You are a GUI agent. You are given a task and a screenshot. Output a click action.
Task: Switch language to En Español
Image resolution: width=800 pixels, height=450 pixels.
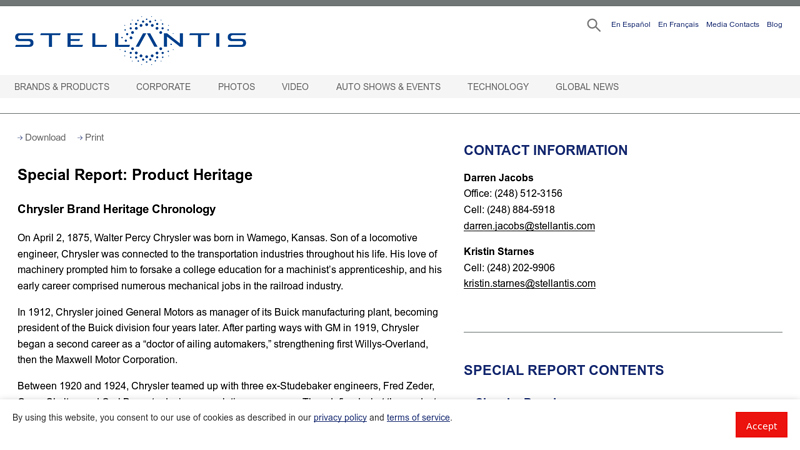[x=630, y=24]
